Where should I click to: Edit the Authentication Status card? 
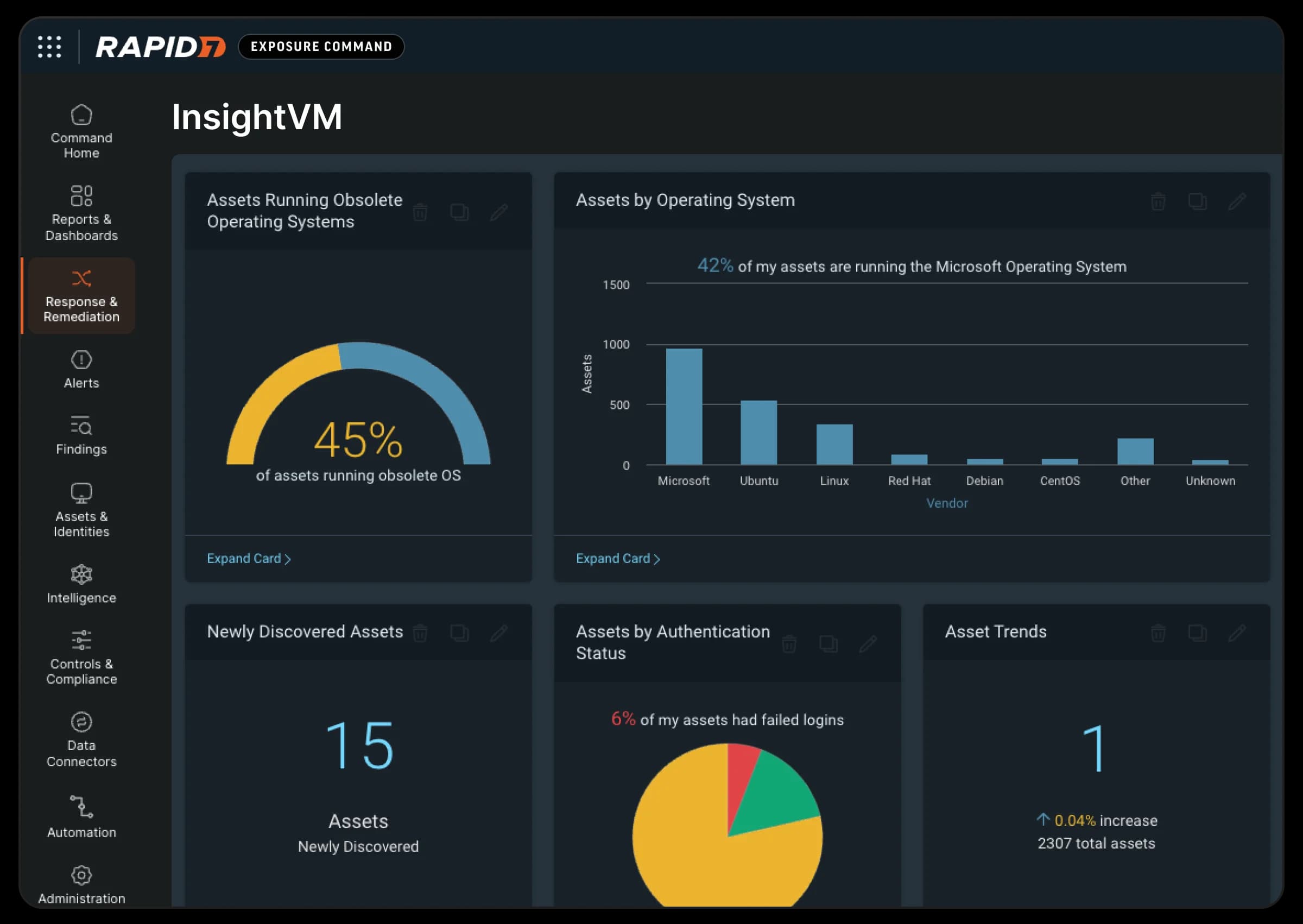[x=868, y=643]
